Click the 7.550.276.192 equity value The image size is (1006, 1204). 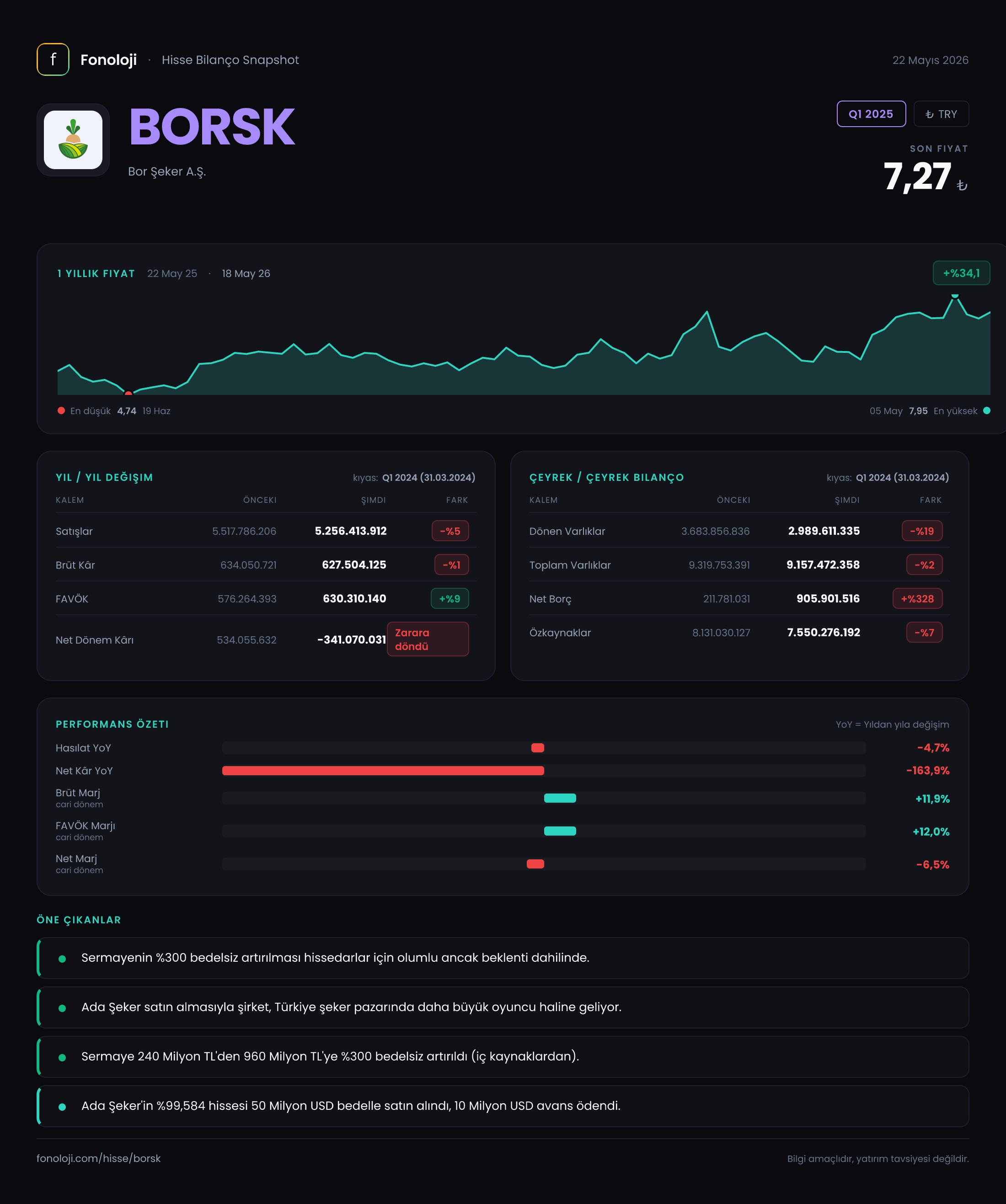(824, 632)
